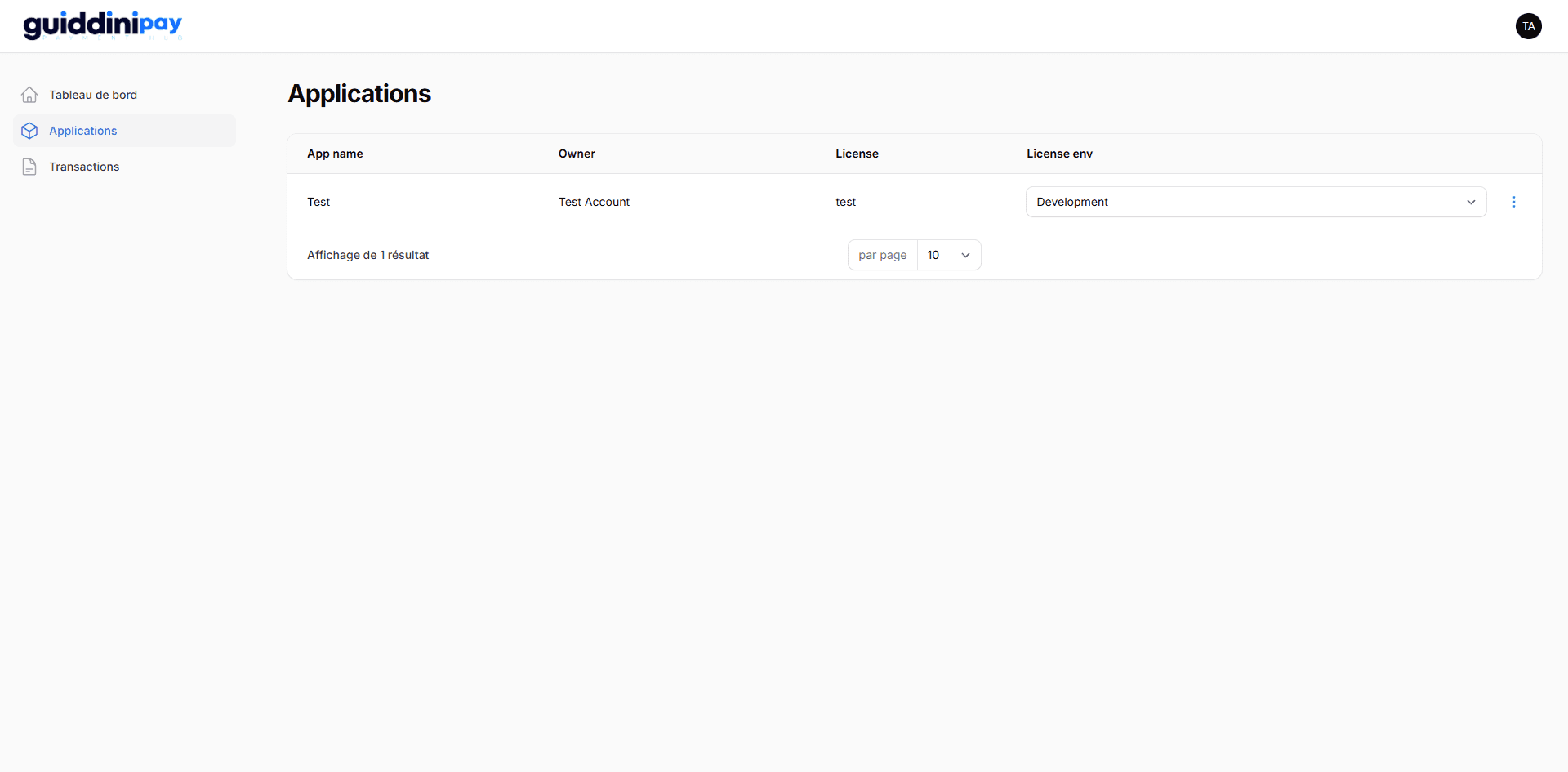Click the TA profile avatar
The image size is (1568, 772).
(1528, 25)
